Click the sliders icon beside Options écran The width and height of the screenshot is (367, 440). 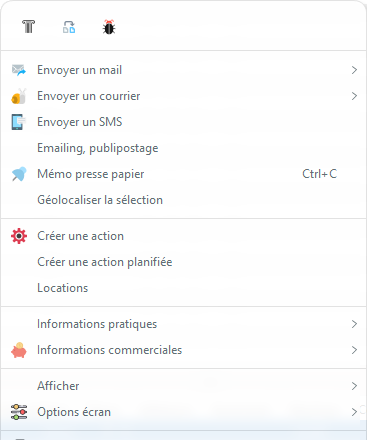[x=19, y=412]
